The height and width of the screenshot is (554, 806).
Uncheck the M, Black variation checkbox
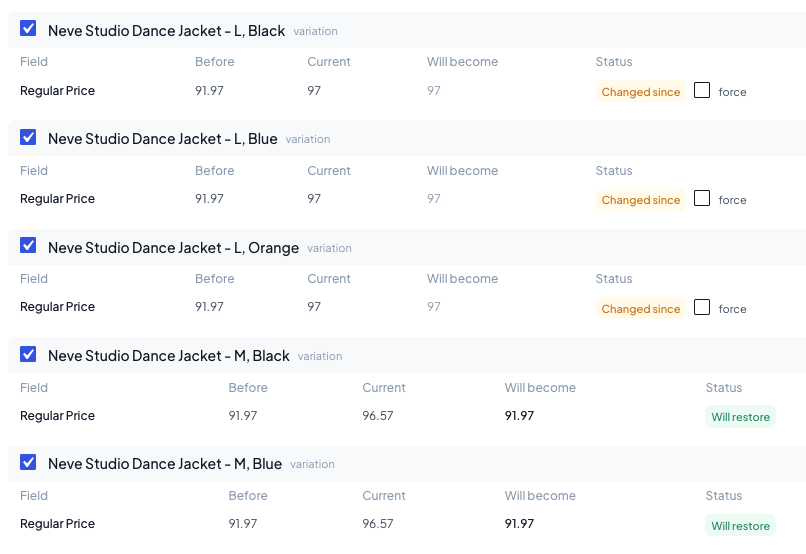coord(28,354)
